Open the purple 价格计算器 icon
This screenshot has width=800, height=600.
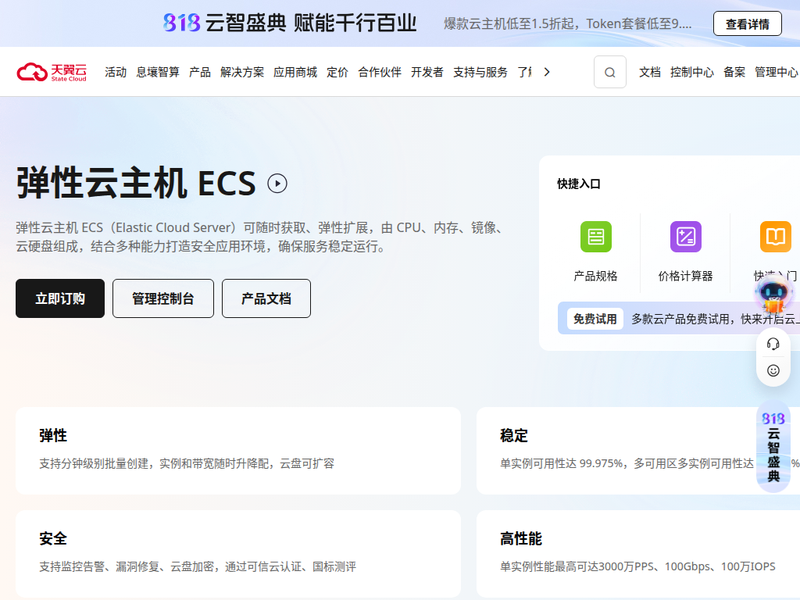pyautogui.click(x=685, y=237)
